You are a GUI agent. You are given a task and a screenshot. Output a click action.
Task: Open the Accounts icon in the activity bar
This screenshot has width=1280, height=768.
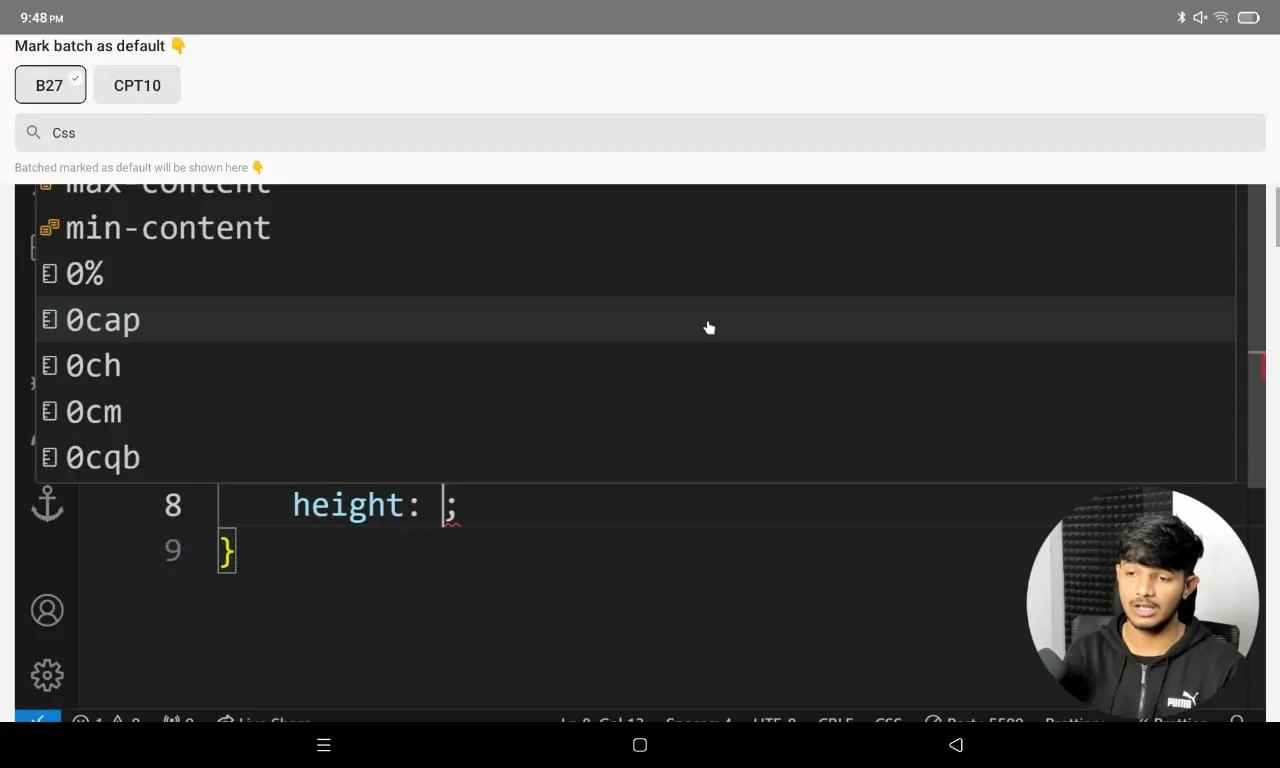pos(47,610)
